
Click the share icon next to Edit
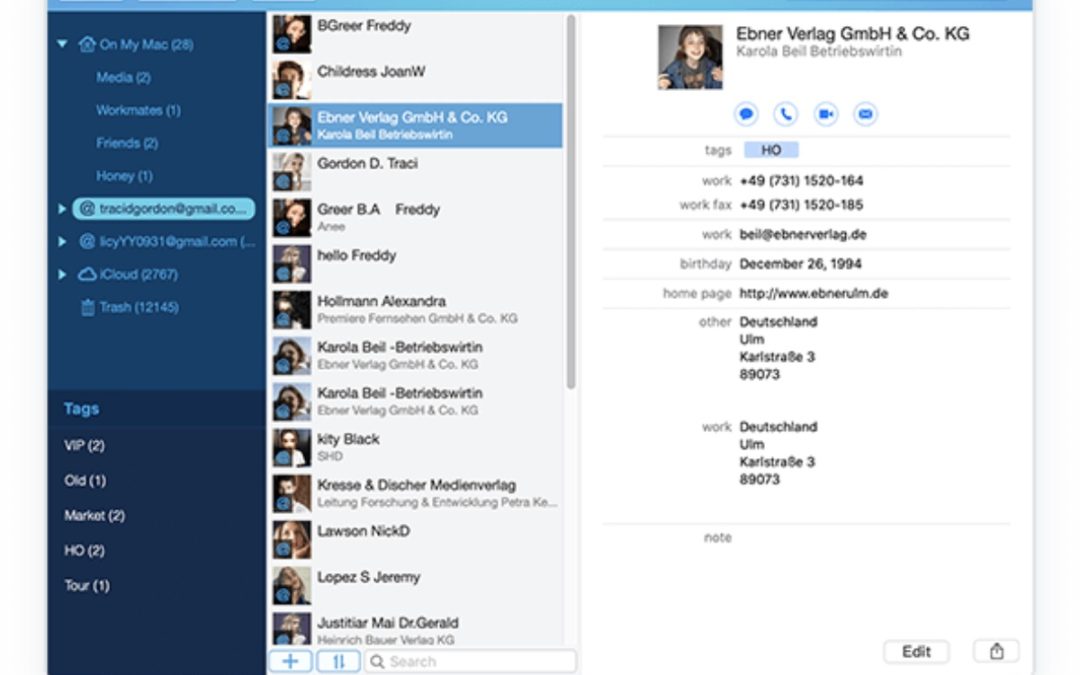(996, 651)
